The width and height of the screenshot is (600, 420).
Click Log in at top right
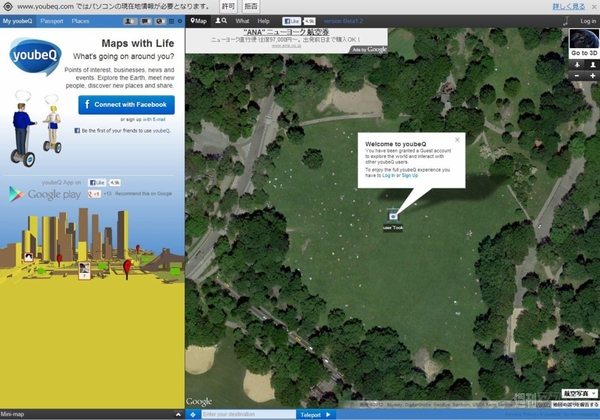coord(588,21)
